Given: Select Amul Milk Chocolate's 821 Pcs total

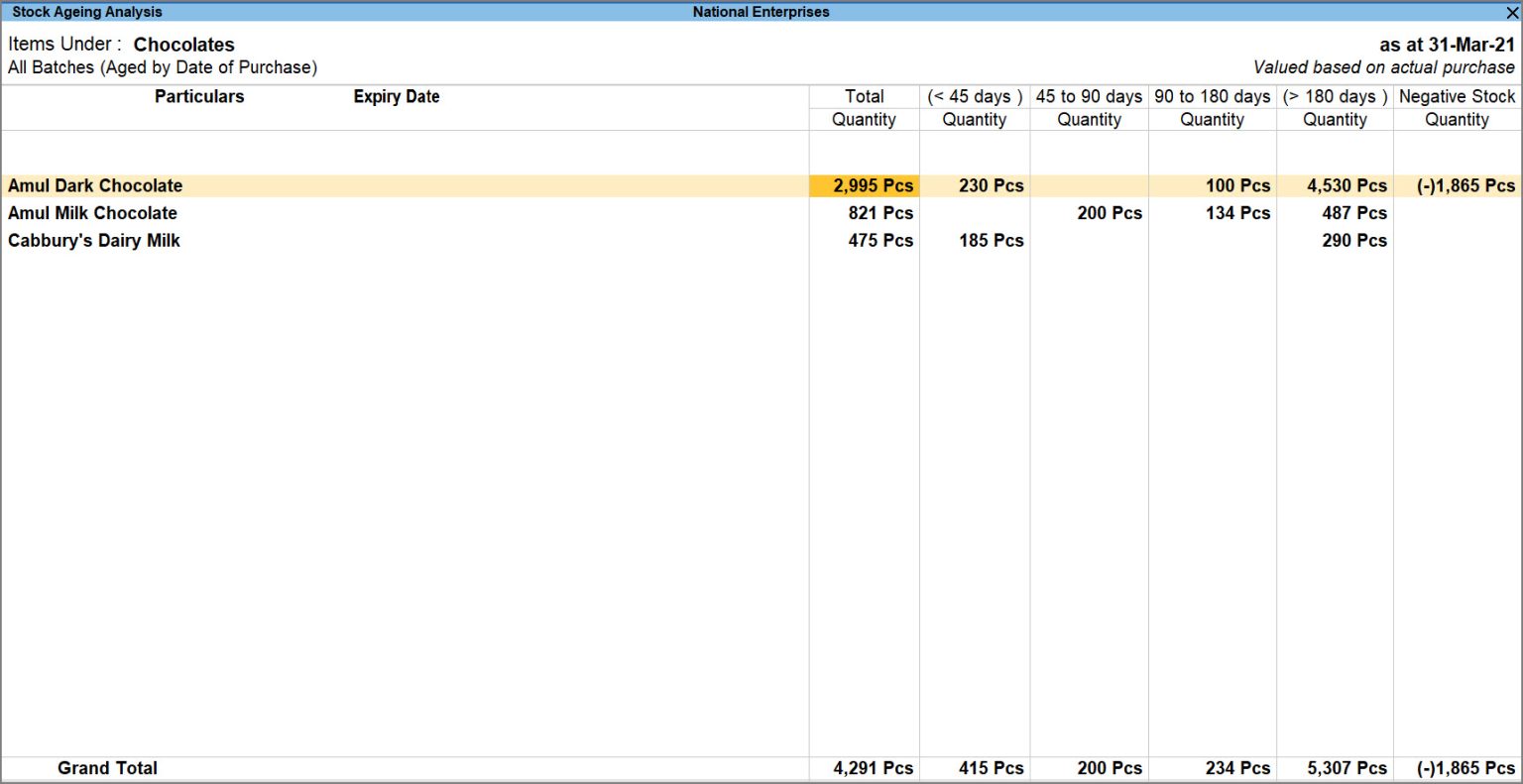Looking at the screenshot, I should pos(880,213).
